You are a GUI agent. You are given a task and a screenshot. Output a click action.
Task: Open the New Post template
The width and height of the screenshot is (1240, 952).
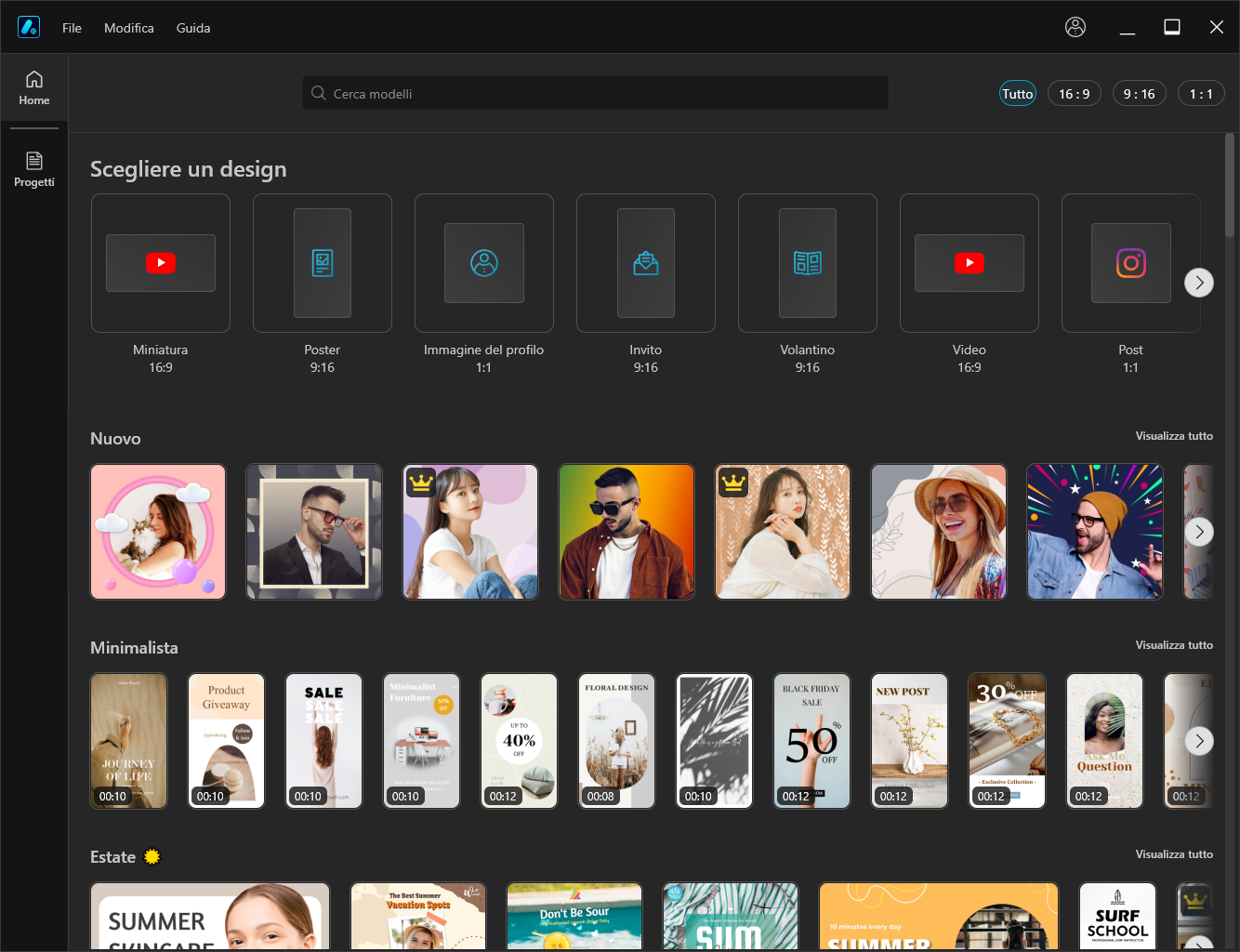pyautogui.click(x=910, y=741)
